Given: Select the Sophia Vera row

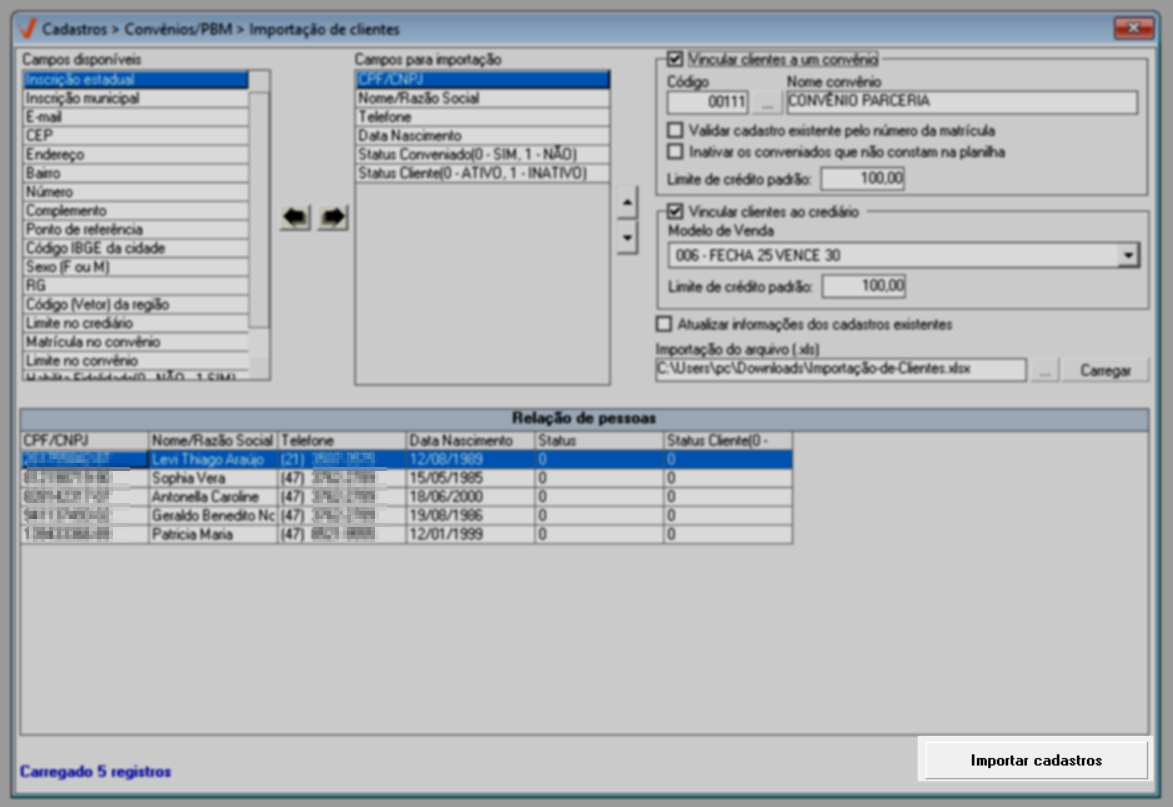Looking at the screenshot, I should (212, 478).
